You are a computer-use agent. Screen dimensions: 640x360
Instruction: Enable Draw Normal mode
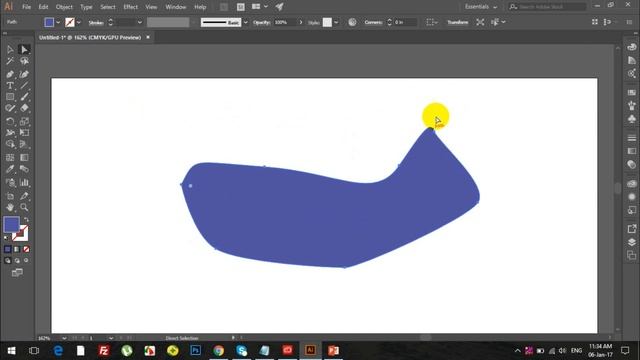(x=8, y=260)
